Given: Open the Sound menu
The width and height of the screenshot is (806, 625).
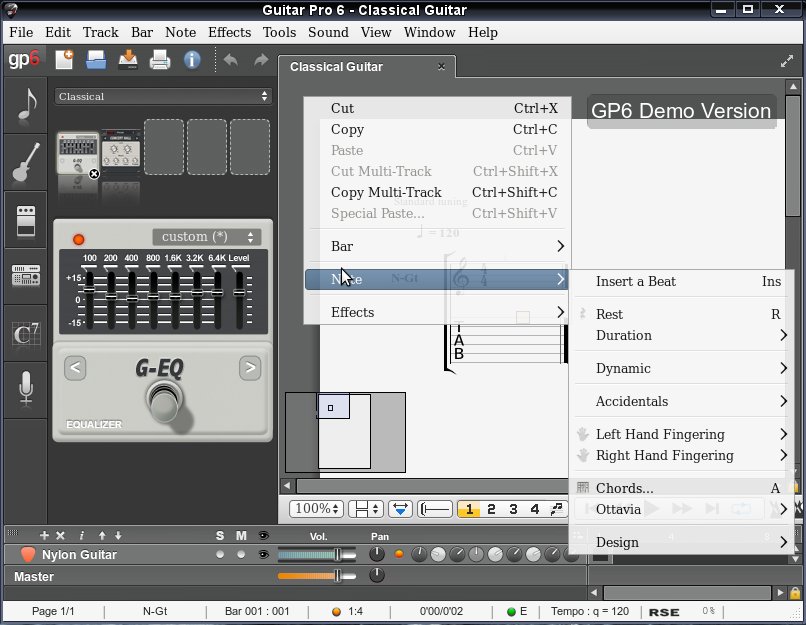Looking at the screenshot, I should point(328,32).
